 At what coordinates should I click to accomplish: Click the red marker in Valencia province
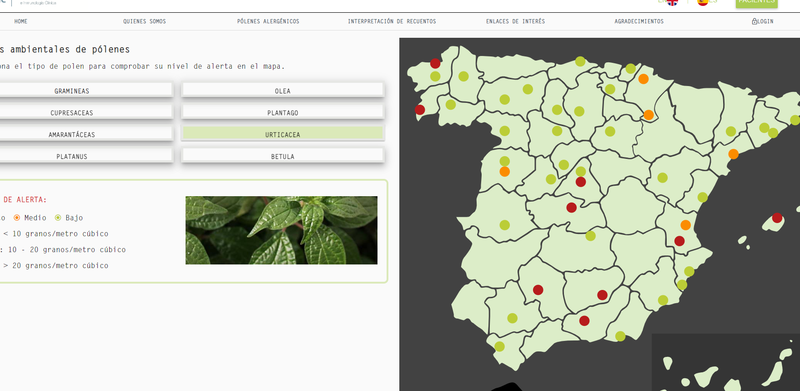coord(679,241)
